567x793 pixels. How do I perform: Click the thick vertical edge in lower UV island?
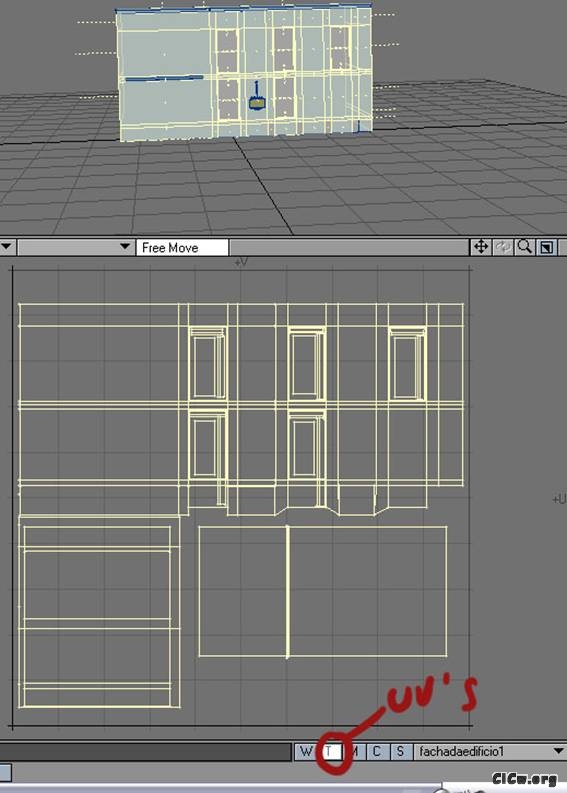point(287,592)
